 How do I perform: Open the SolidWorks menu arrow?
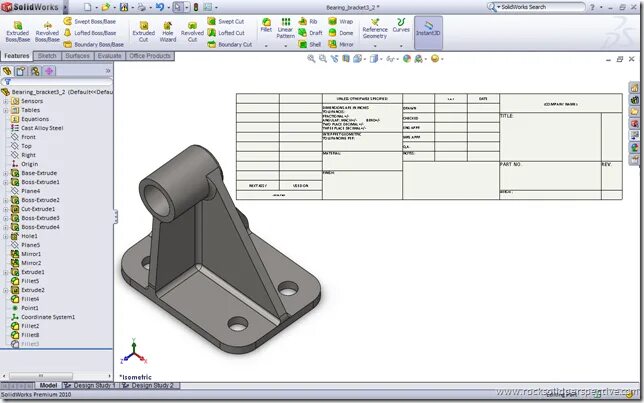(65, 7)
